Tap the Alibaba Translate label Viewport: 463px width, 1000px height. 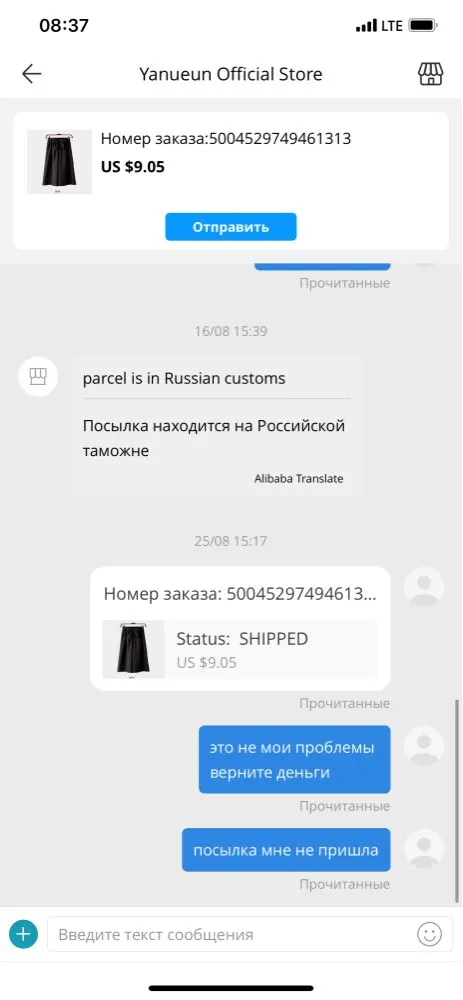tap(298, 478)
